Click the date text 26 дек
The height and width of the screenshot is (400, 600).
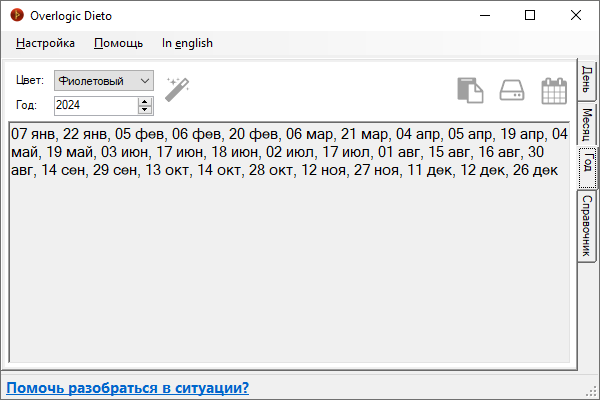(x=535, y=170)
